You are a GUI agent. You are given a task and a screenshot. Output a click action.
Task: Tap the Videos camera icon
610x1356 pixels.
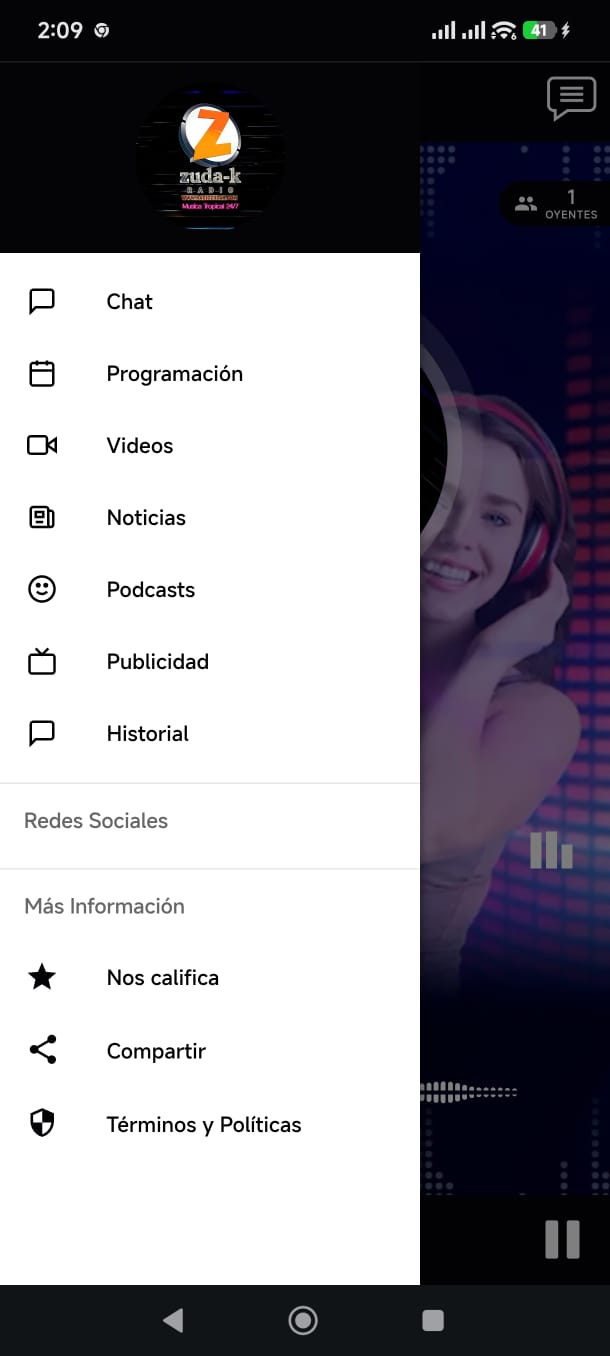42,446
